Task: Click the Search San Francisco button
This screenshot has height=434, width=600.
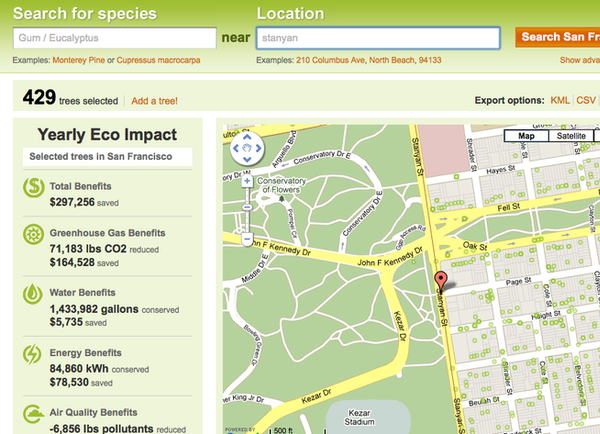Action: 558,37
